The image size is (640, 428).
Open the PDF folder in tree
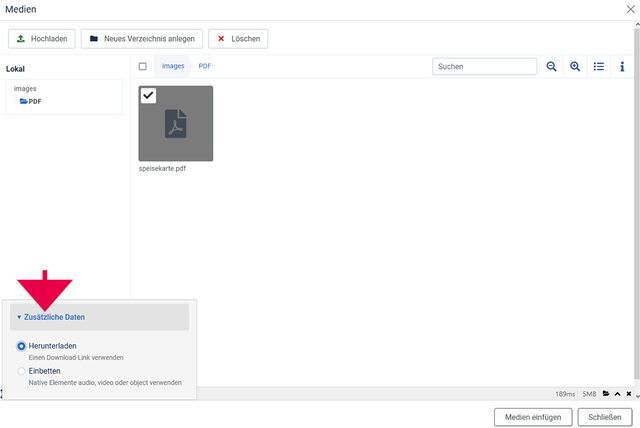coord(35,101)
